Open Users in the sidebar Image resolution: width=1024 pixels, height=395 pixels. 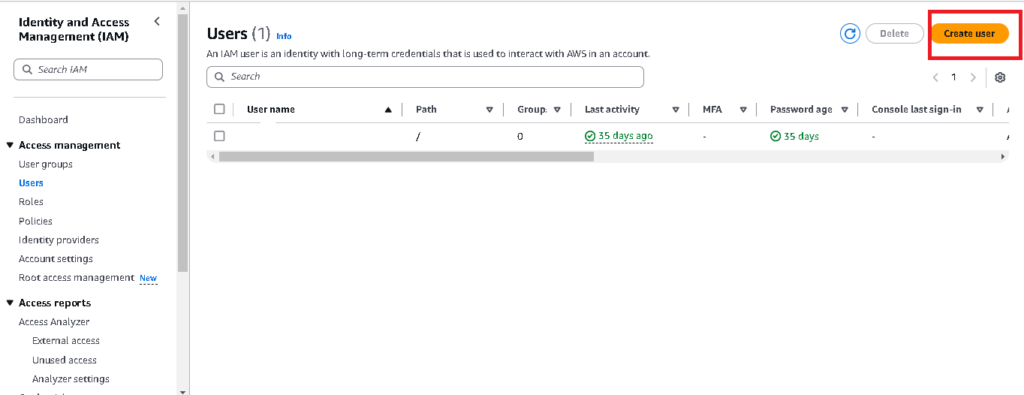[31, 183]
